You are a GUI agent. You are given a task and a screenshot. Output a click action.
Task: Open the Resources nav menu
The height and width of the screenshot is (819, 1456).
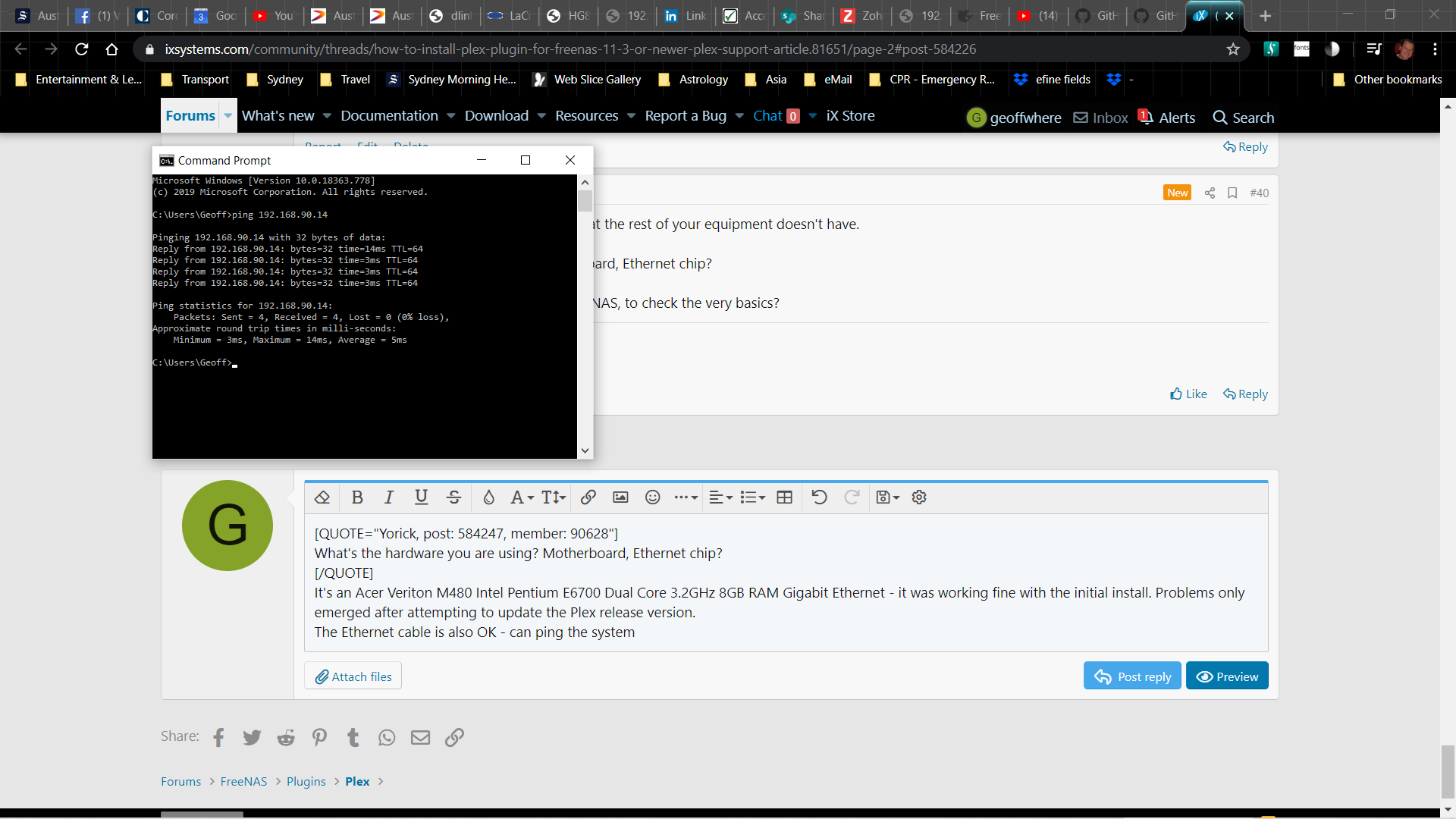(586, 116)
